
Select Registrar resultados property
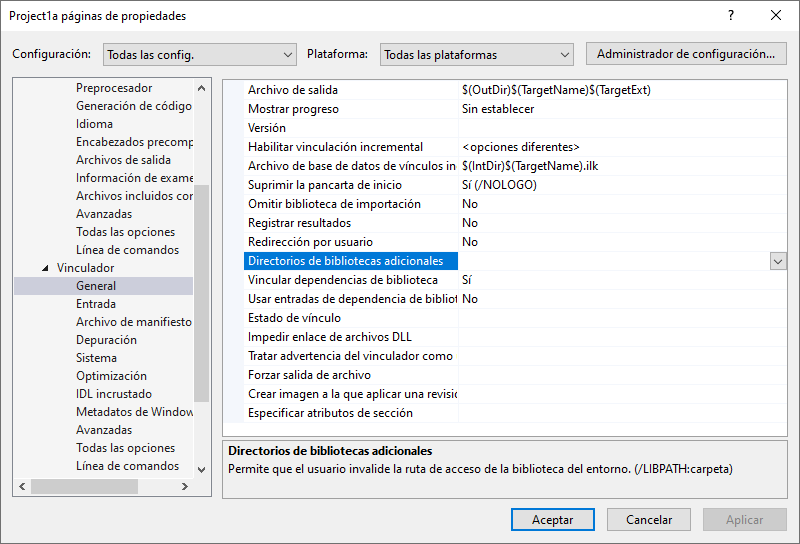coord(299,223)
